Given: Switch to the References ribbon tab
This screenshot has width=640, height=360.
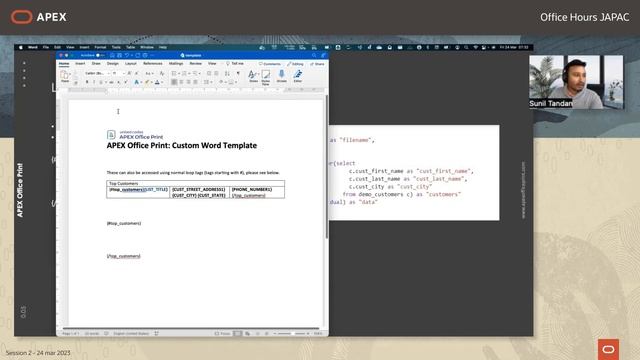Looking at the screenshot, I should point(153,64).
